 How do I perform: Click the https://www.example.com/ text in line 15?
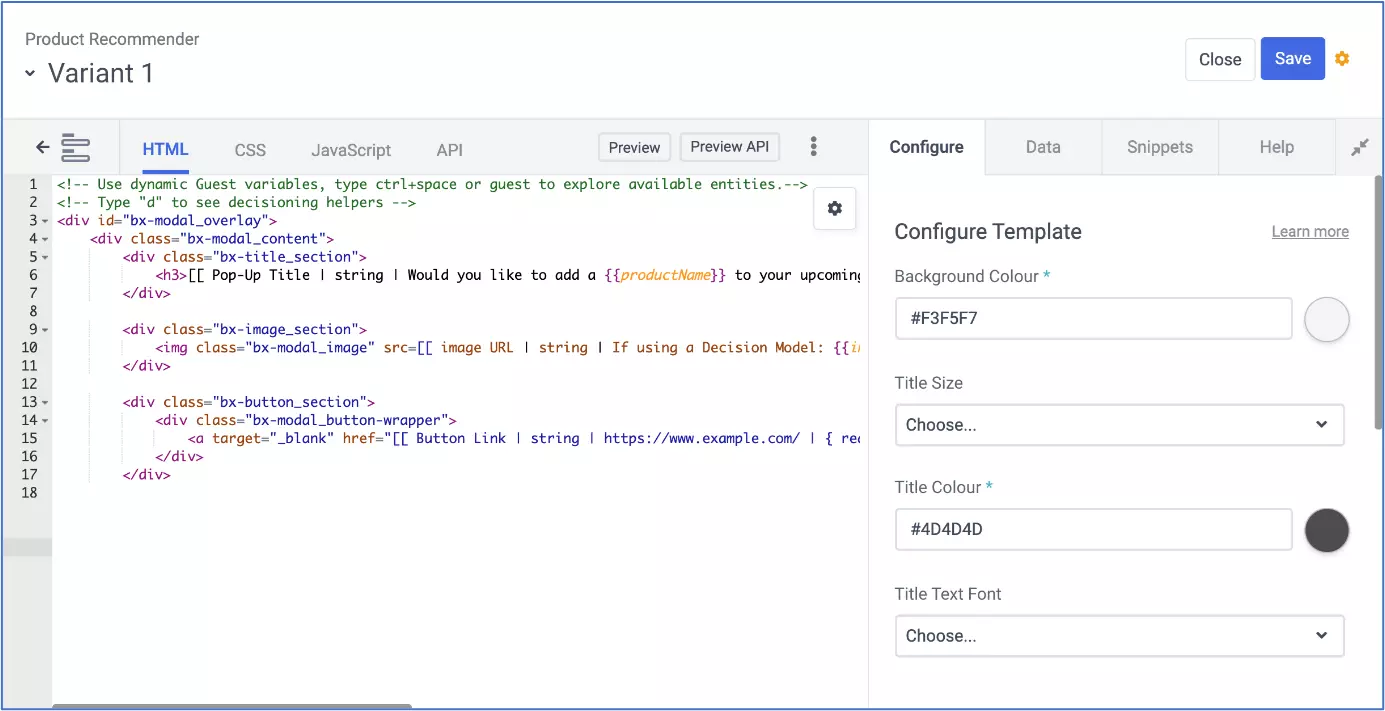pyautogui.click(x=702, y=439)
